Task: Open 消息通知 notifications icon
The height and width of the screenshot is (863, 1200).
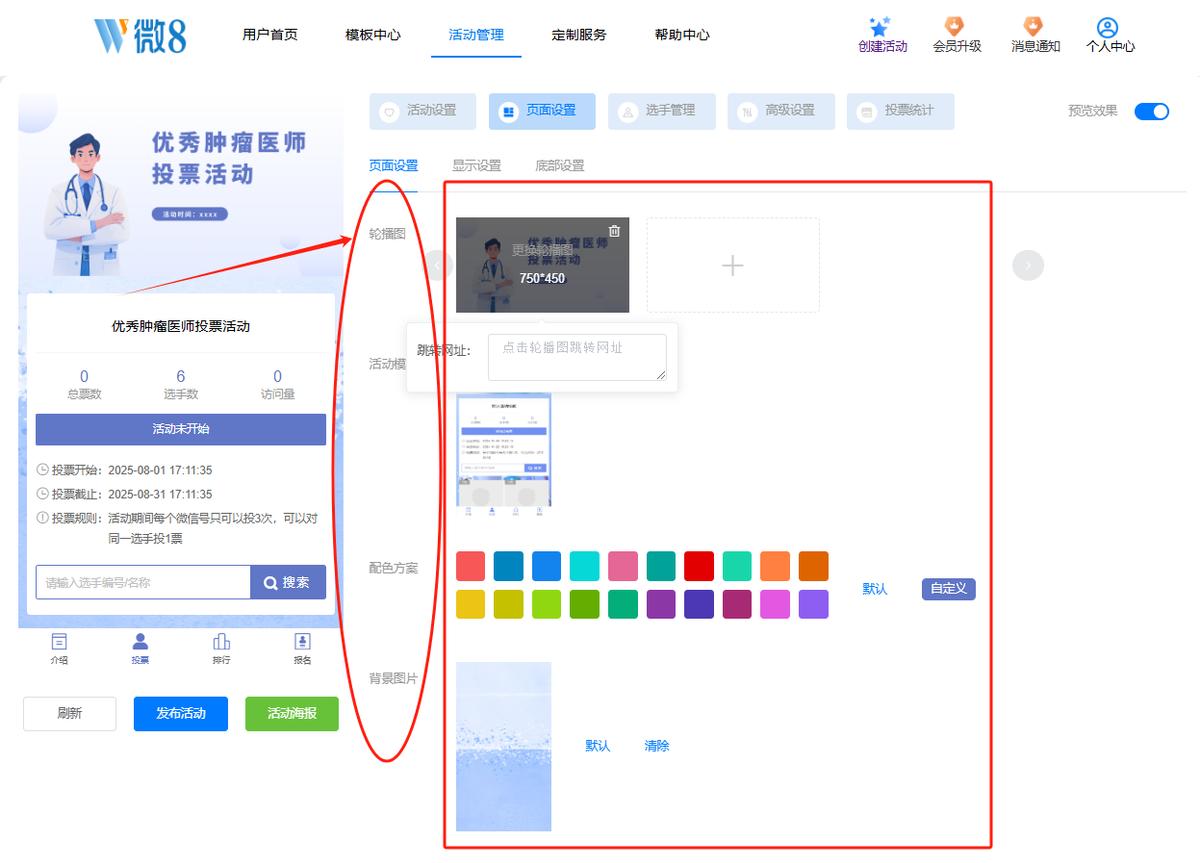Action: tap(1034, 27)
